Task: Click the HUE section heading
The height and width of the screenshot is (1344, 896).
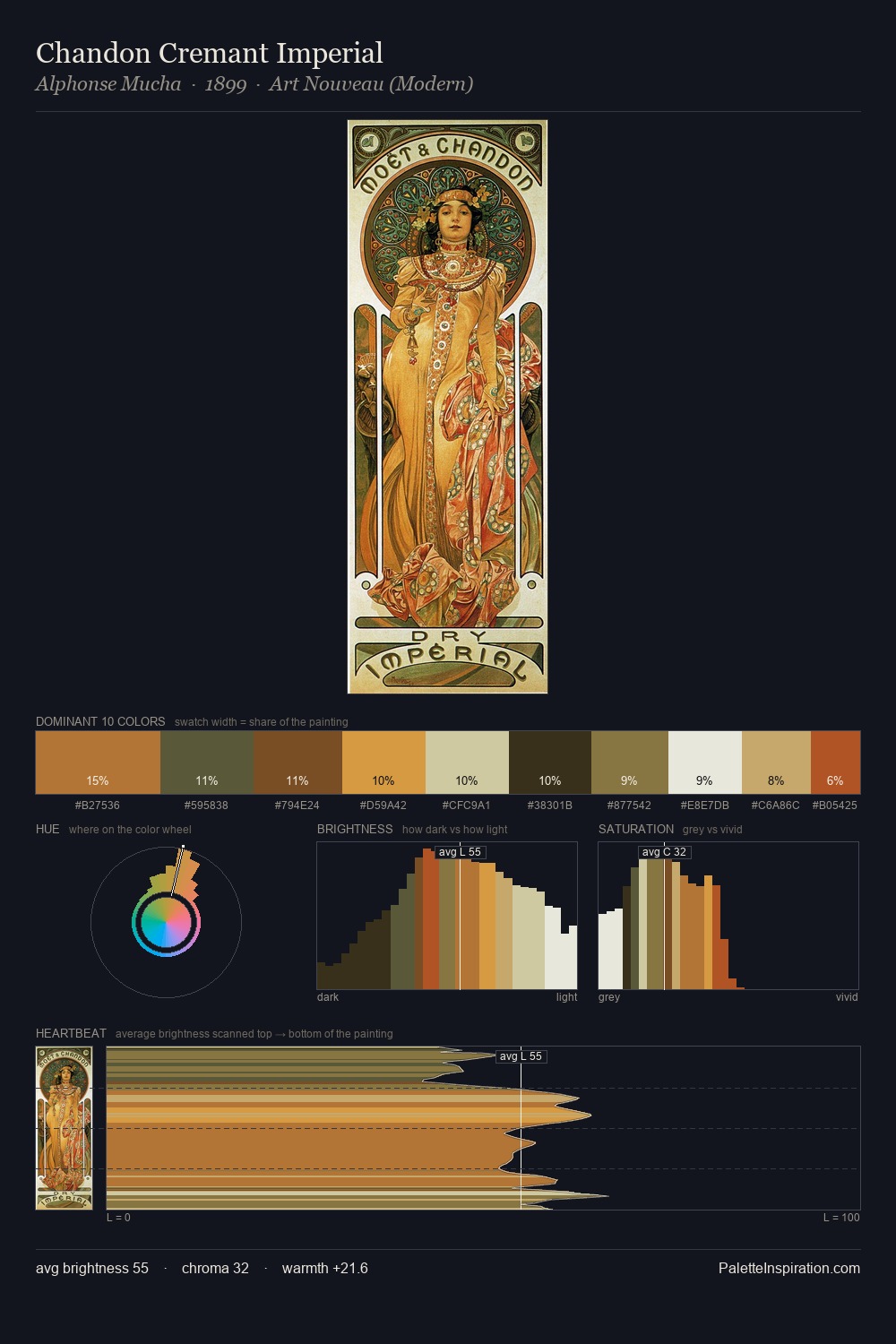Action: 47,829
